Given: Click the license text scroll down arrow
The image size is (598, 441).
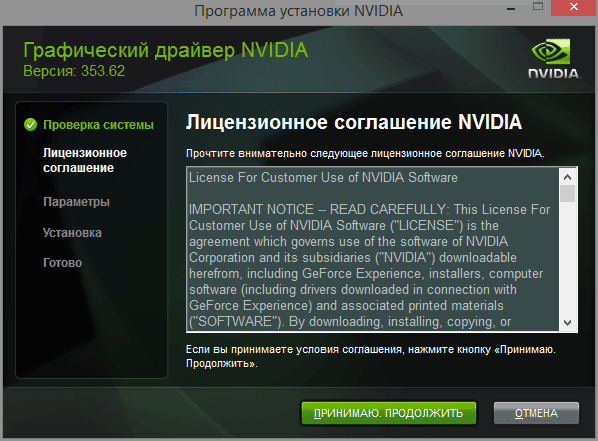Looking at the screenshot, I should pyautogui.click(x=567, y=323).
